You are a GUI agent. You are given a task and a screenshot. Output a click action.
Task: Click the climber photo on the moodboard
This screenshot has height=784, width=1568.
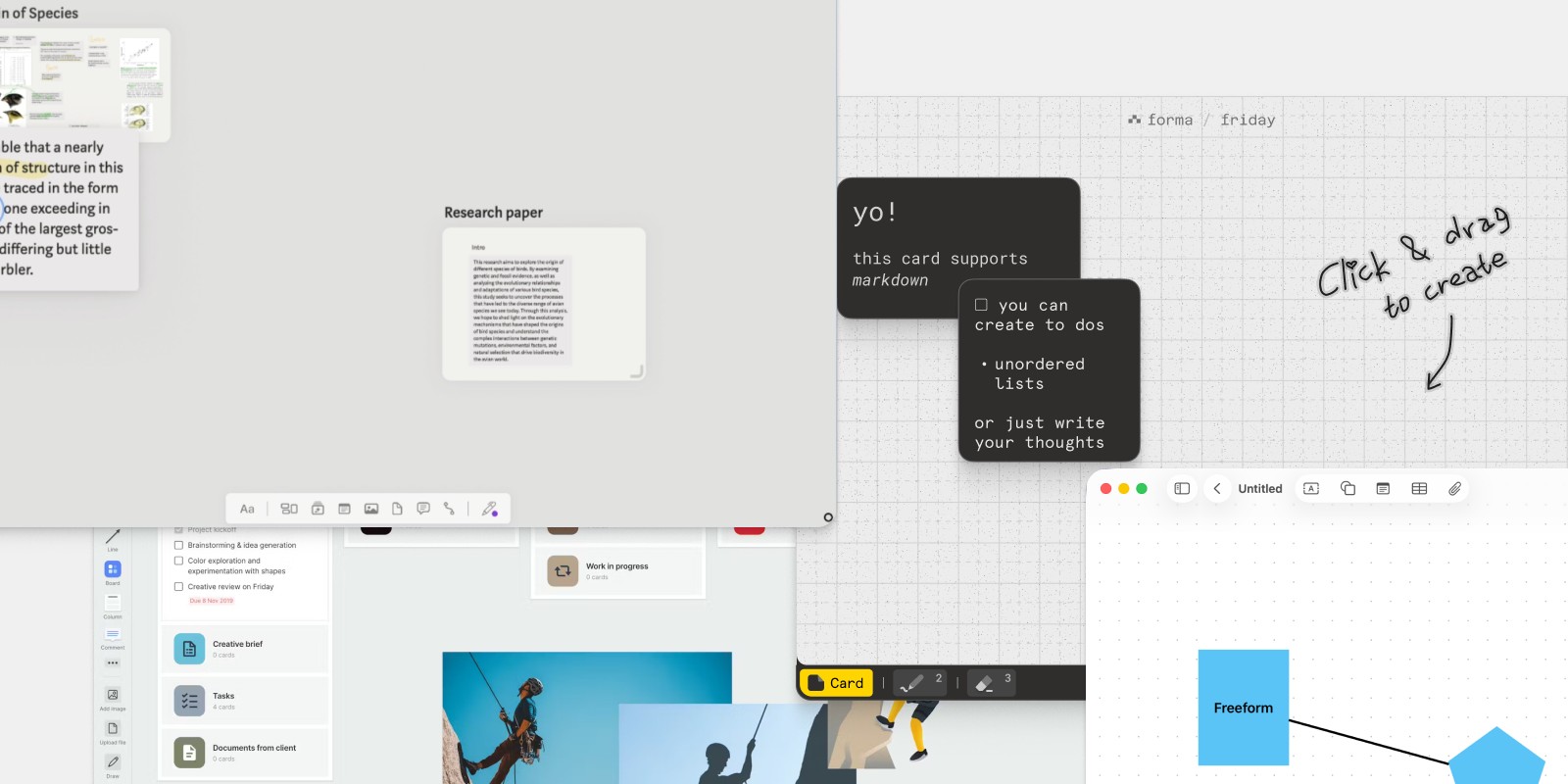(x=529, y=715)
